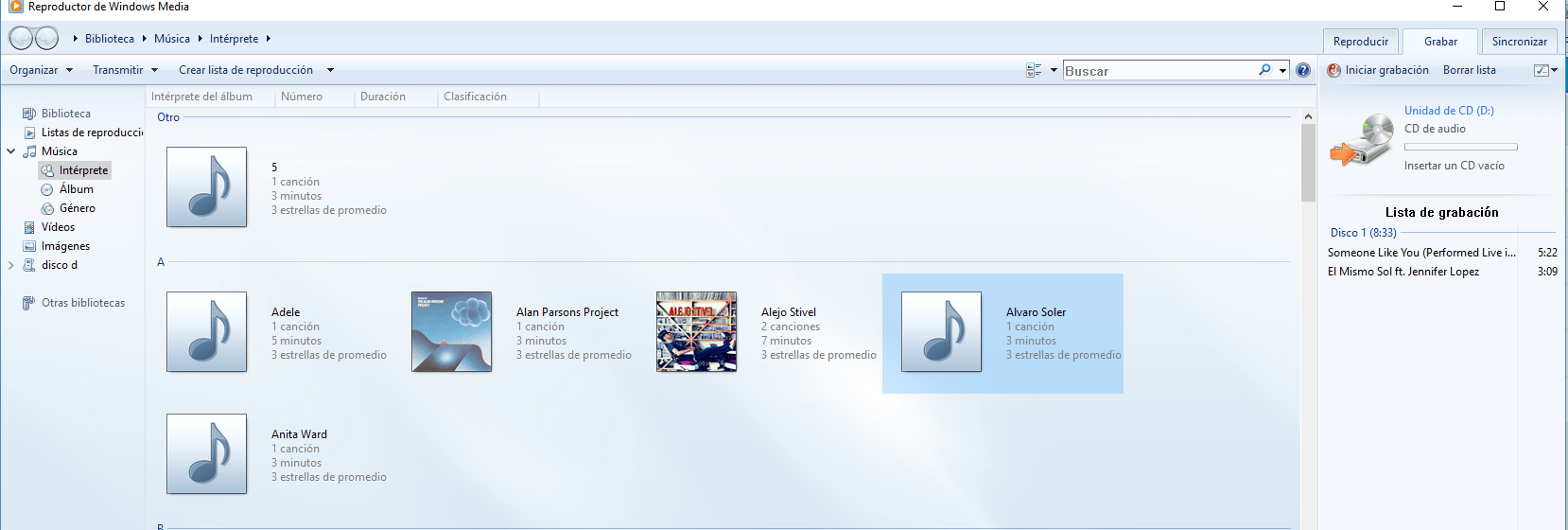Screen dimensions: 1568x530
Task: Open the artist named 5 thumbnail
Action: 206,186
